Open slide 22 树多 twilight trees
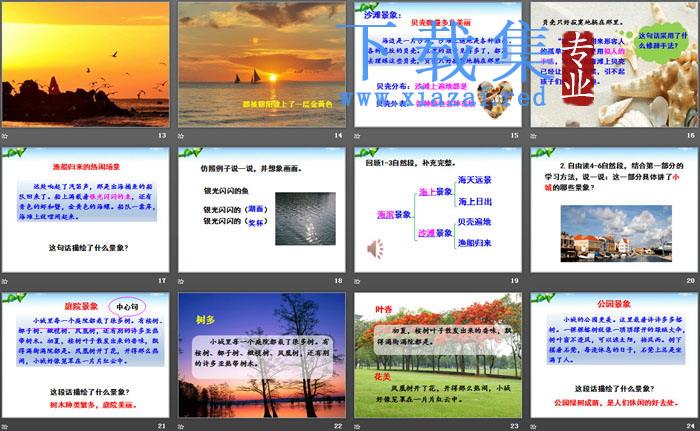The height and width of the screenshot is (431, 700). pyautogui.click(x=262, y=355)
